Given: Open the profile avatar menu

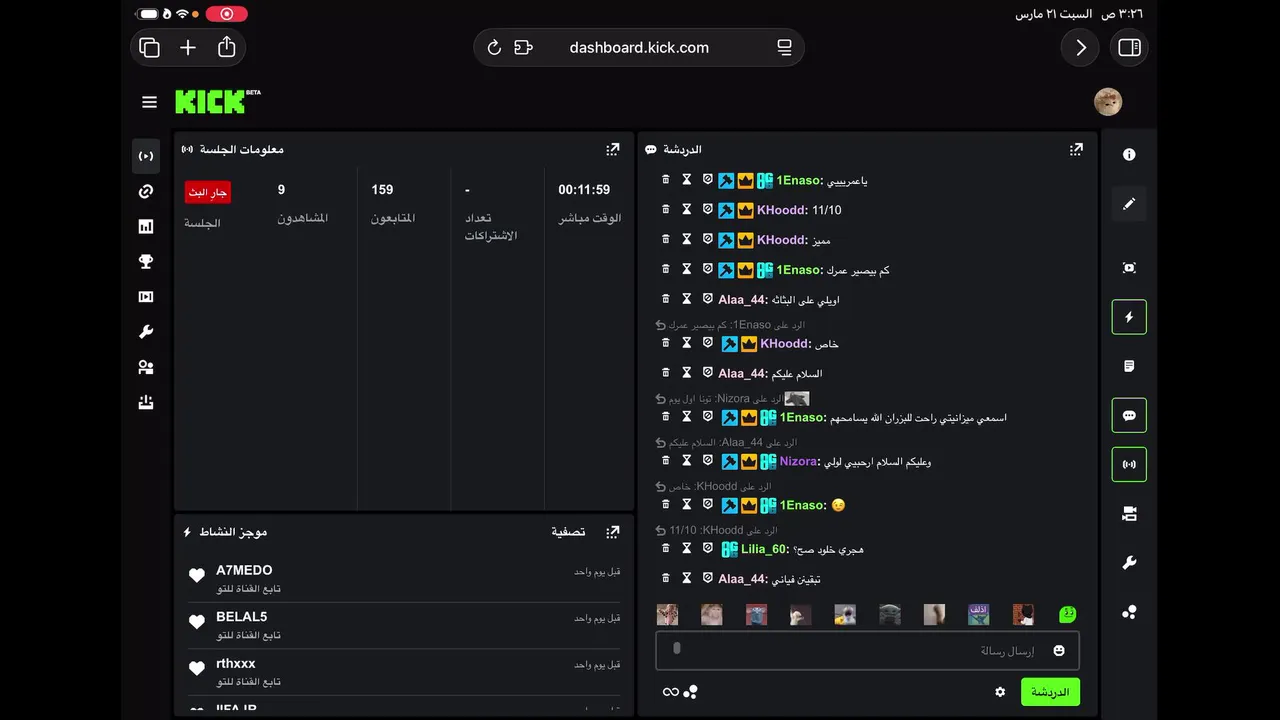Looking at the screenshot, I should [x=1108, y=101].
